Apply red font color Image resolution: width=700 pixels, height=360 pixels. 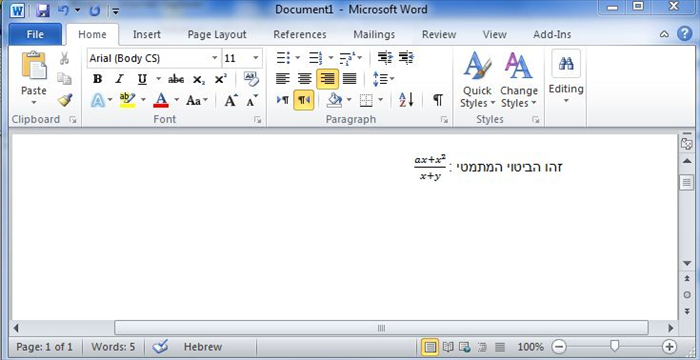click(x=161, y=100)
